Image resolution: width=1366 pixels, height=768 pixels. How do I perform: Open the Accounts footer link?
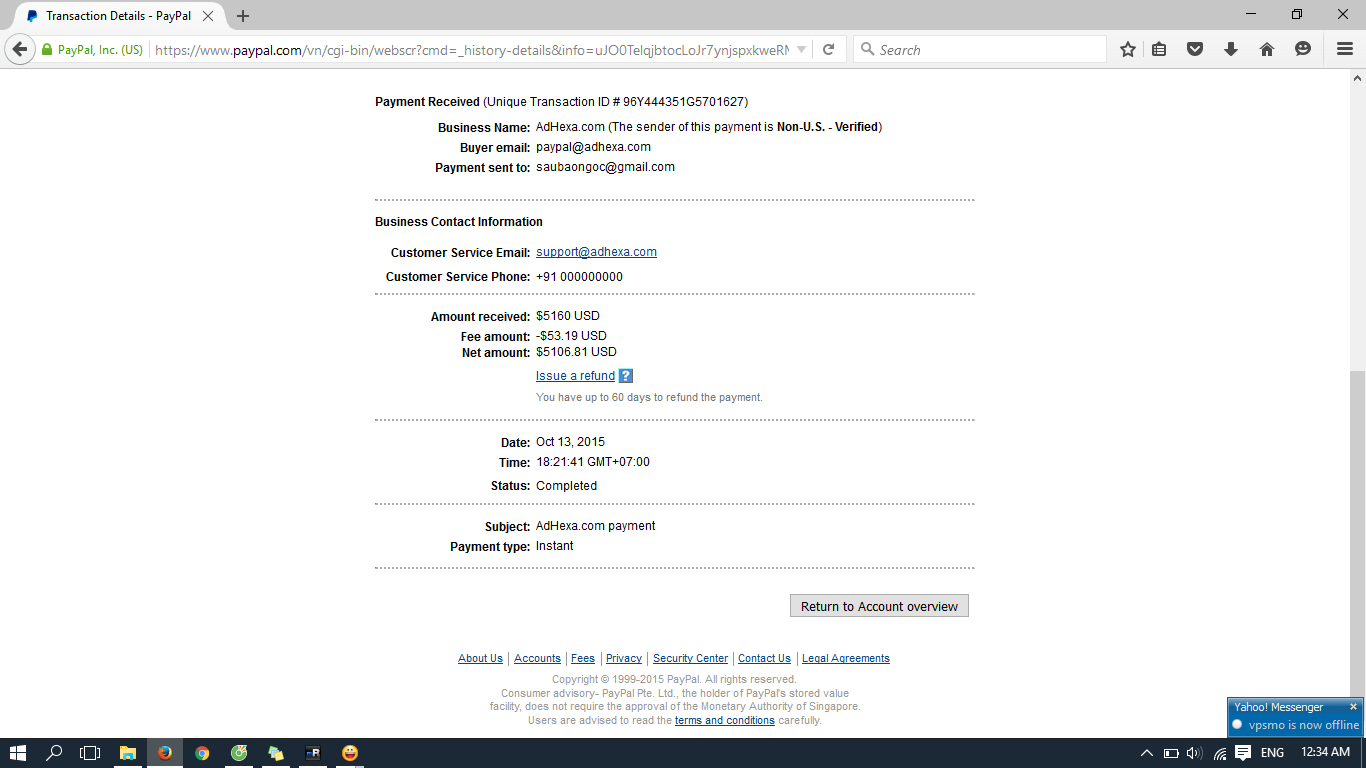click(537, 658)
